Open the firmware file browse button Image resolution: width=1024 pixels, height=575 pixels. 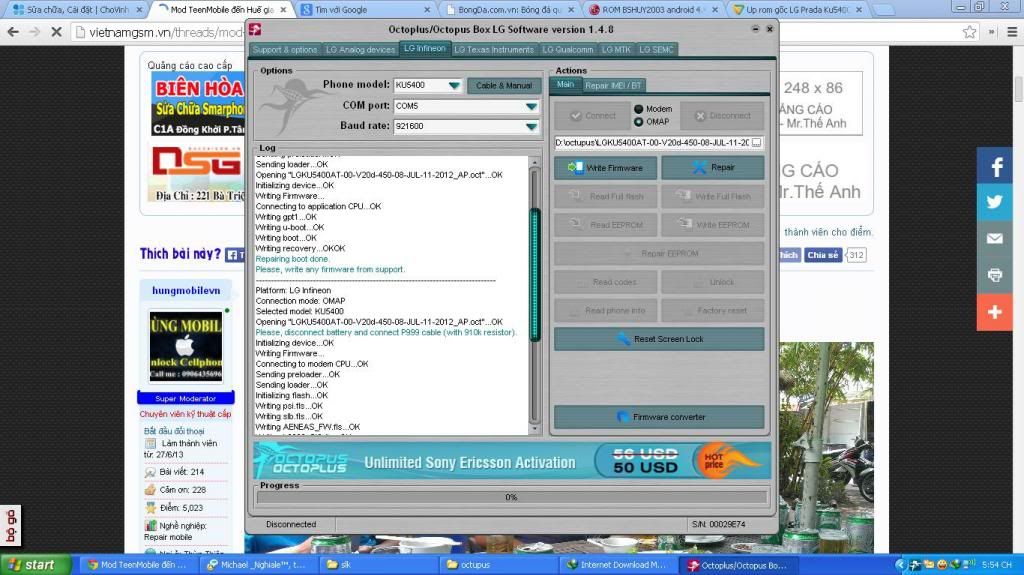click(x=756, y=142)
